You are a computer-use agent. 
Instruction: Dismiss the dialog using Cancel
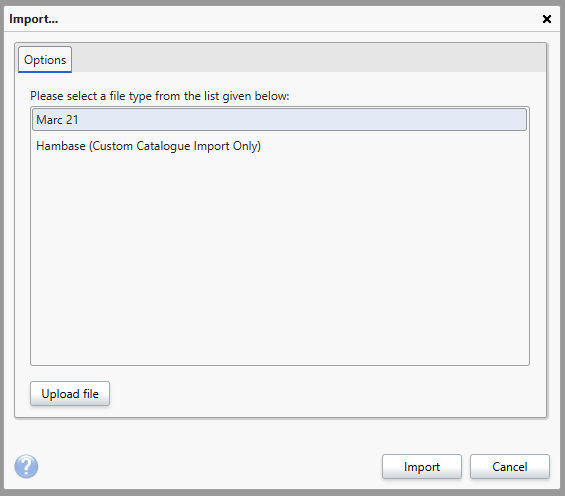pos(510,467)
